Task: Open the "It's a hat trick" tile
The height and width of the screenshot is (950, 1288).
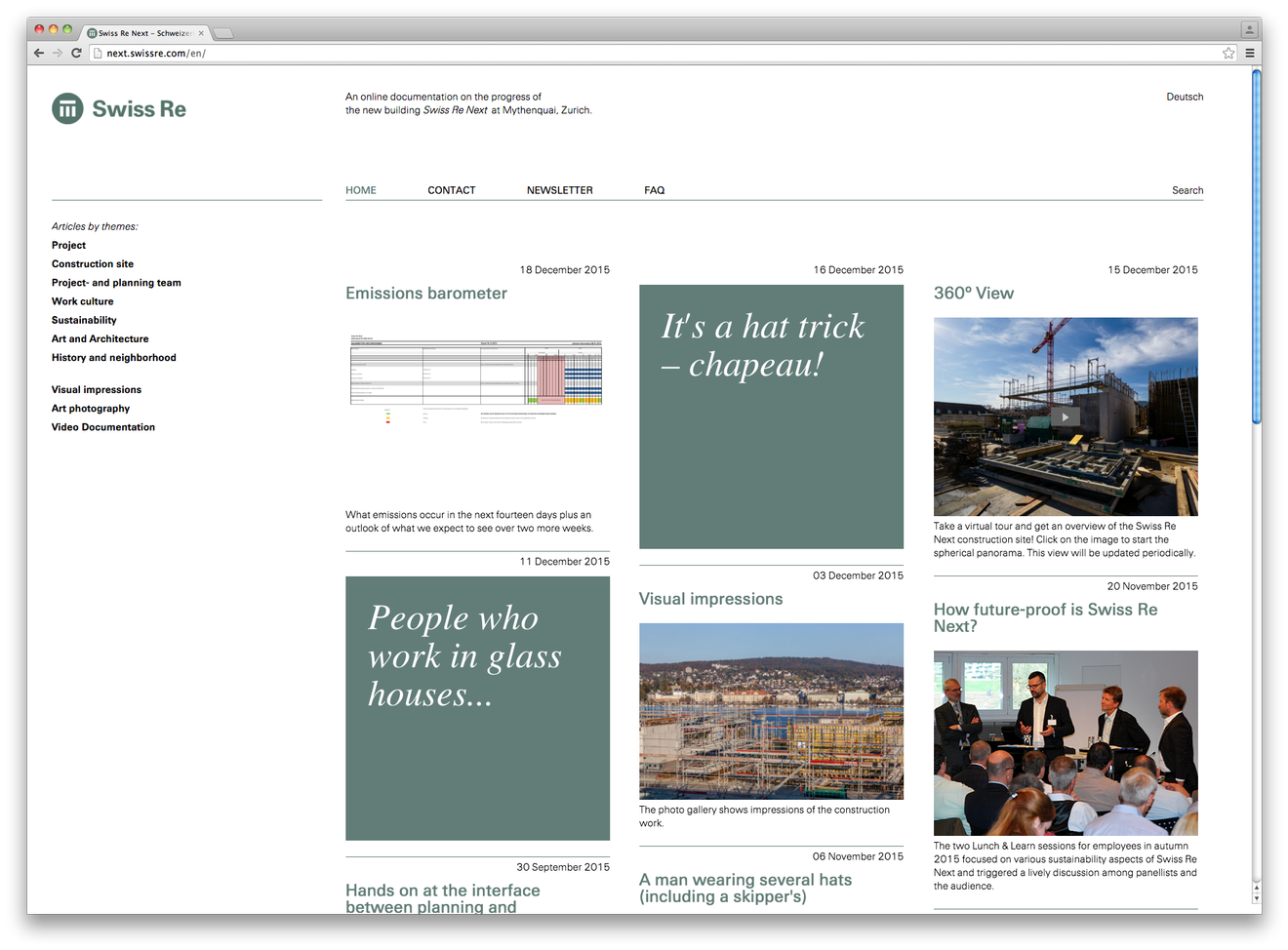Action: pos(771,416)
